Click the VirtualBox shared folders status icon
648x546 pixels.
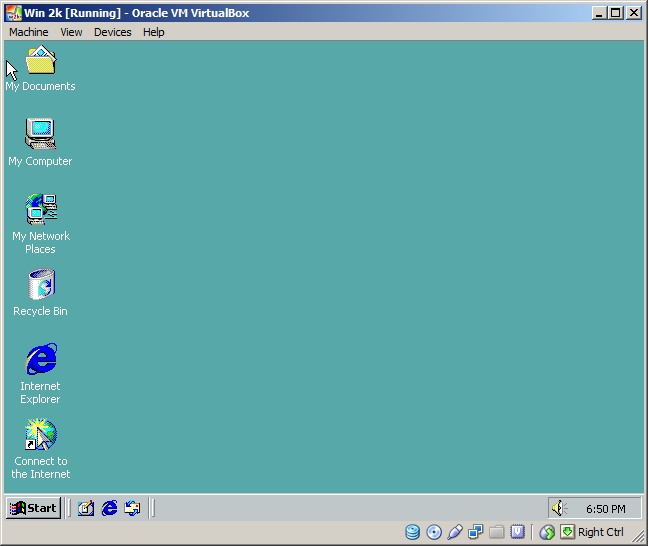pyautogui.click(x=496, y=532)
